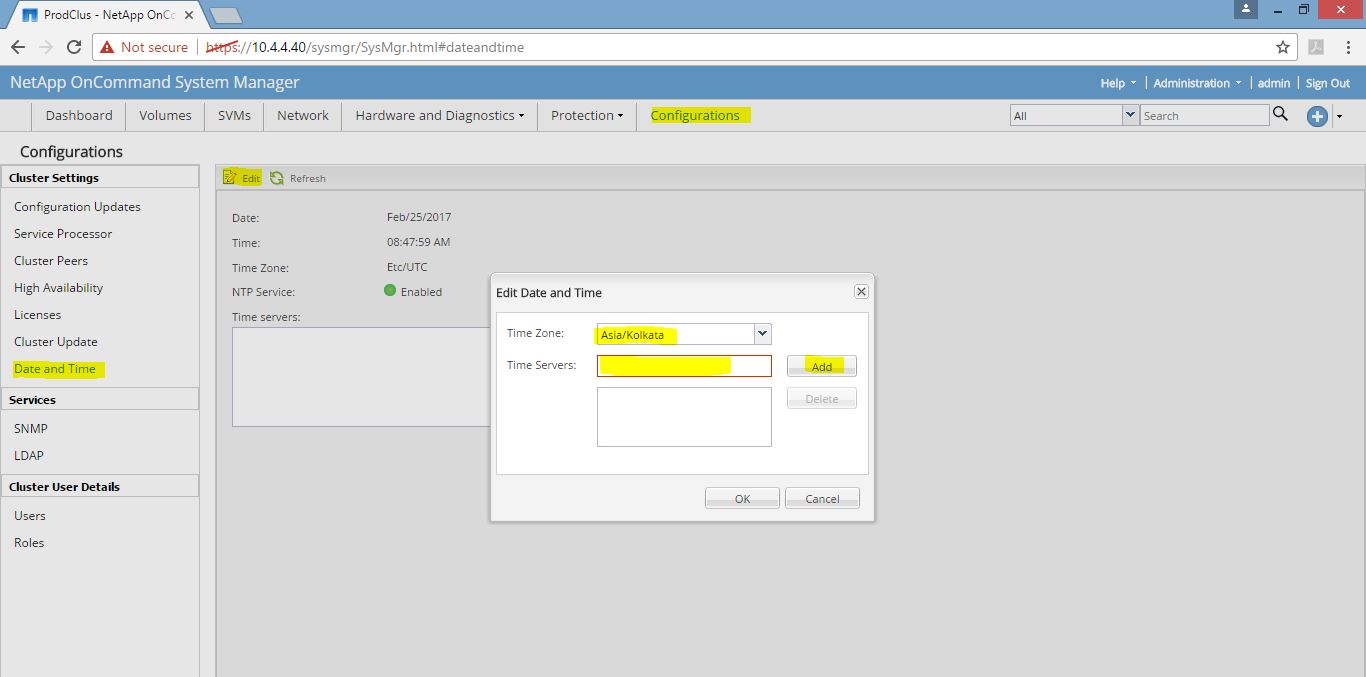Open the search scope dropdown showing All
The width and height of the screenshot is (1366, 677).
tap(1129, 114)
